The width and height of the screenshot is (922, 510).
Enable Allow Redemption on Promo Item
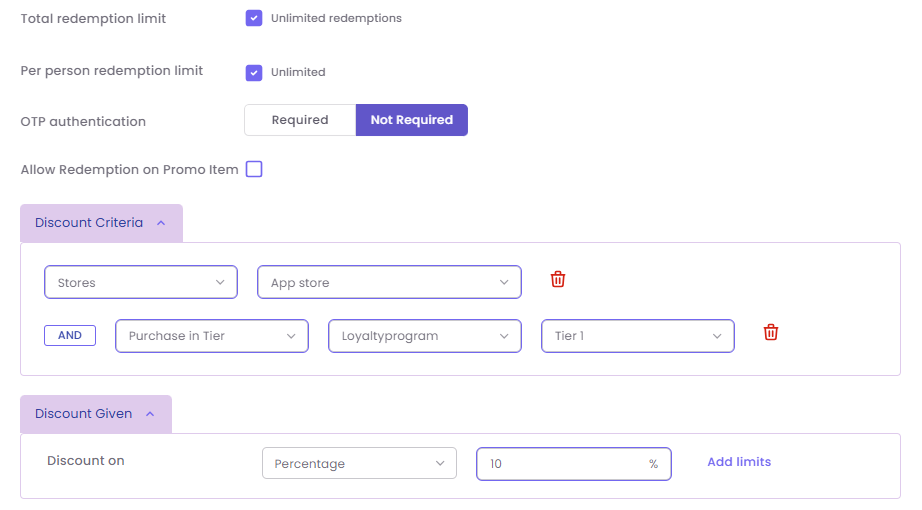[254, 169]
